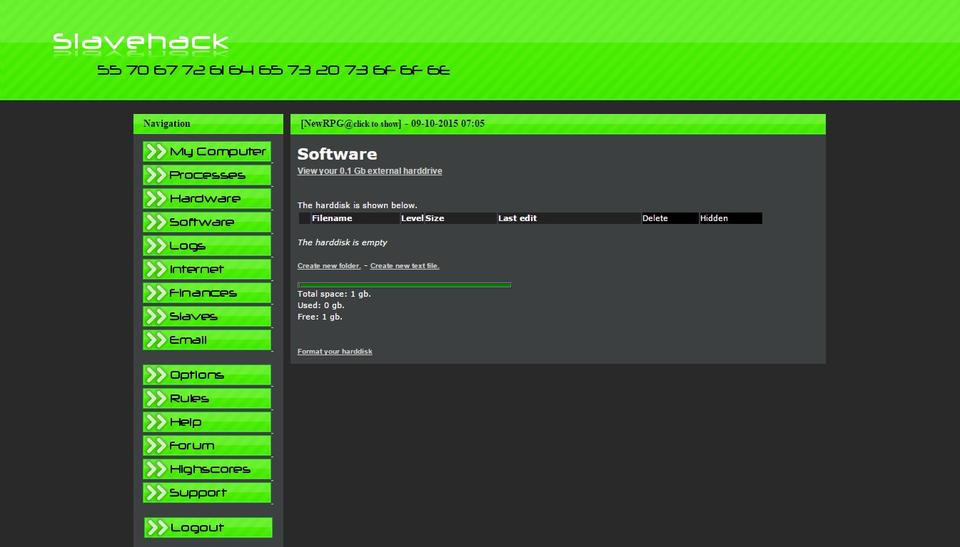Screen dimensions: 960x547
Task: Click the harddisk space usage bar
Action: [x=404, y=285]
